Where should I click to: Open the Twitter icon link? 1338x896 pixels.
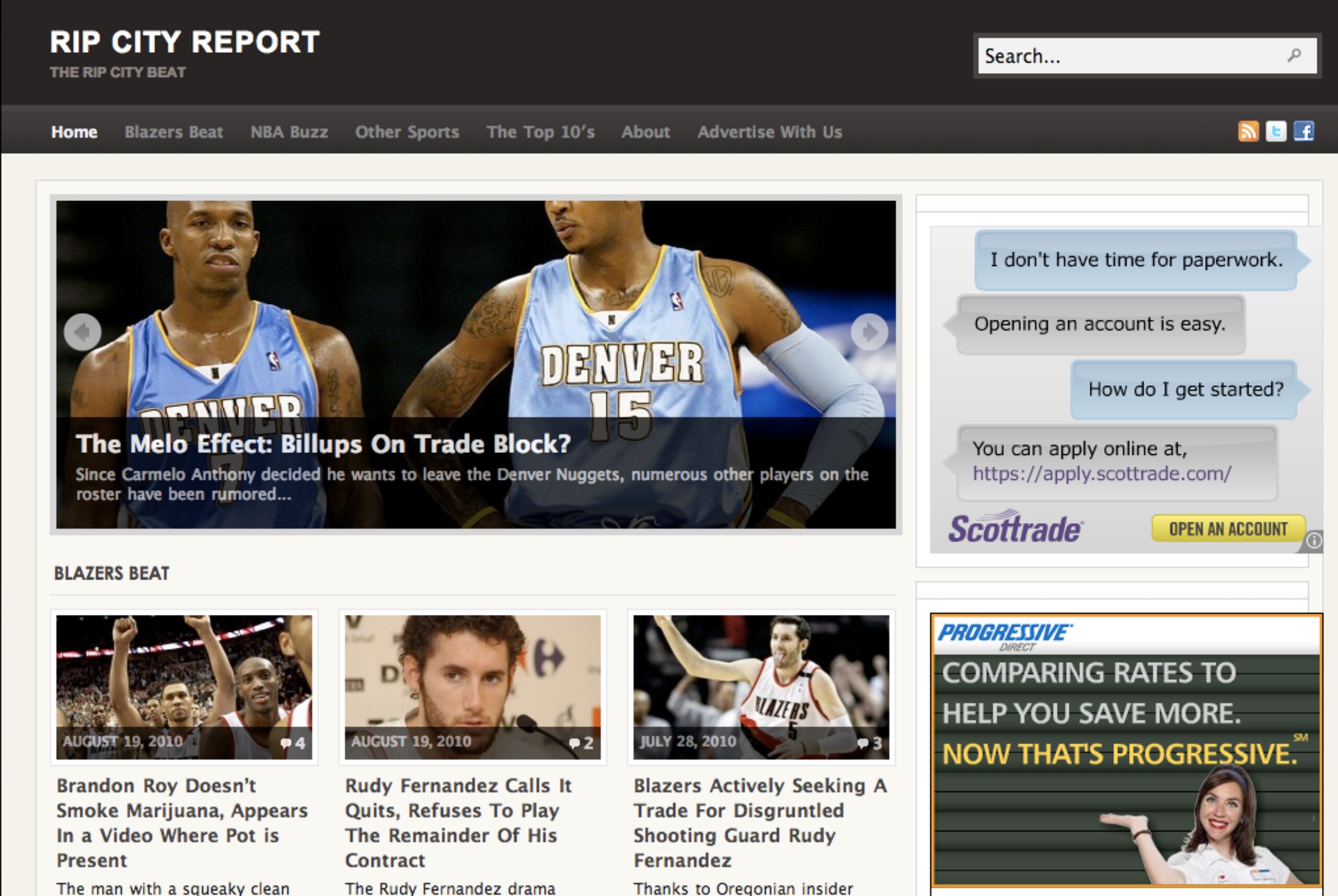[1276, 131]
